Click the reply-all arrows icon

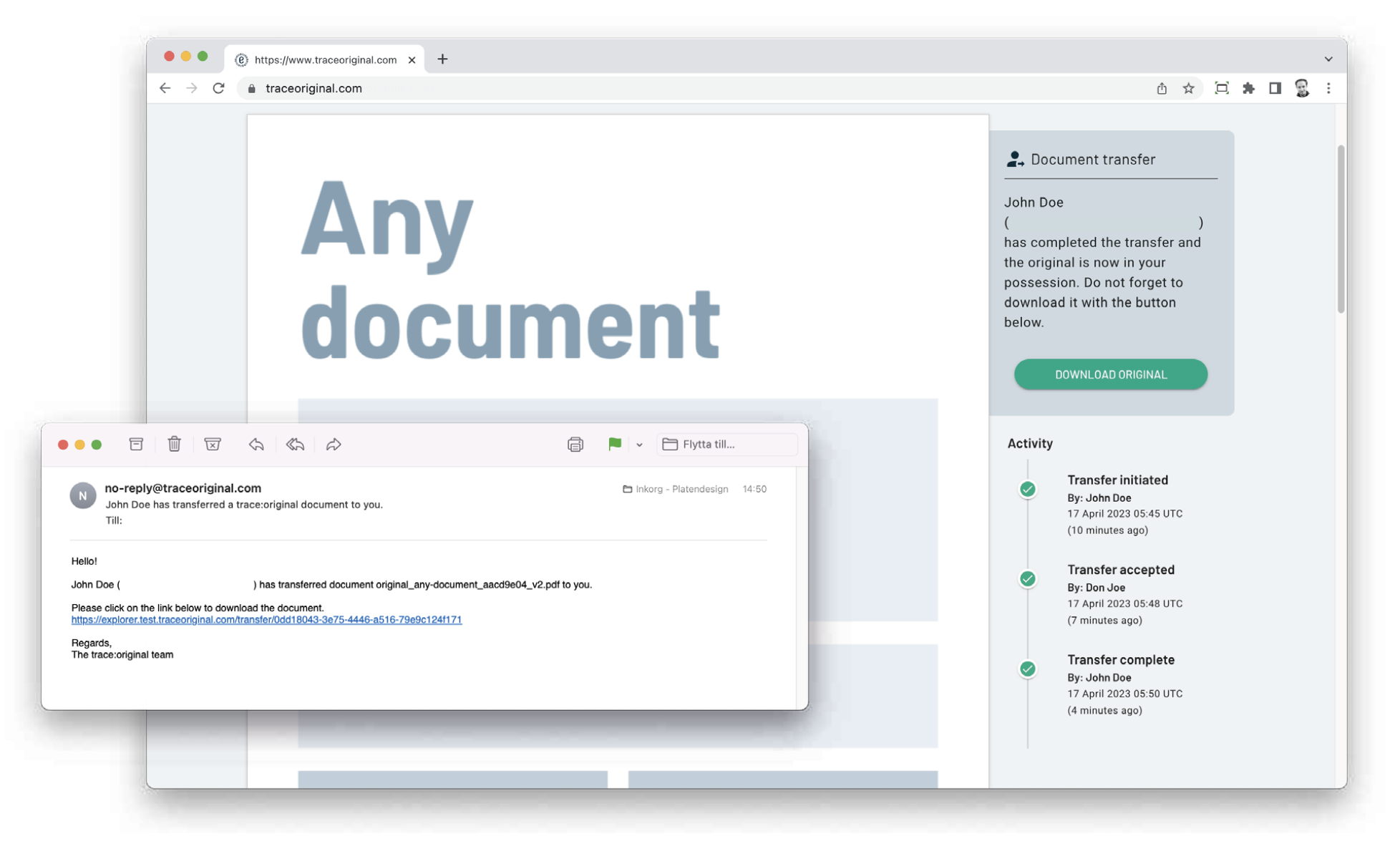(x=295, y=445)
